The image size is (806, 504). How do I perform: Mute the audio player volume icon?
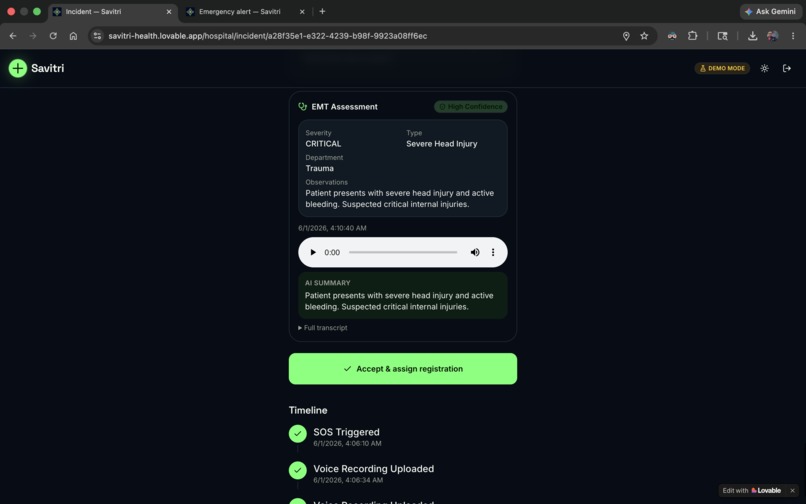(474, 252)
